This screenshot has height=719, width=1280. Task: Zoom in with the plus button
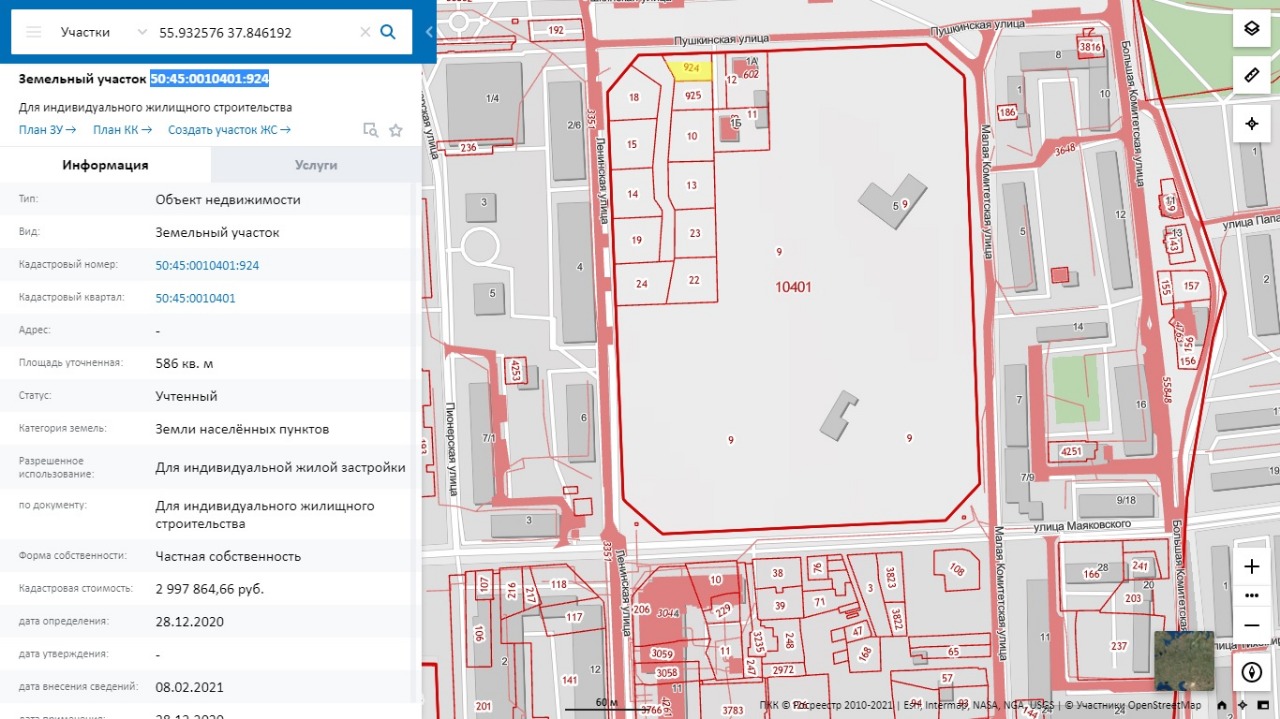click(1251, 567)
